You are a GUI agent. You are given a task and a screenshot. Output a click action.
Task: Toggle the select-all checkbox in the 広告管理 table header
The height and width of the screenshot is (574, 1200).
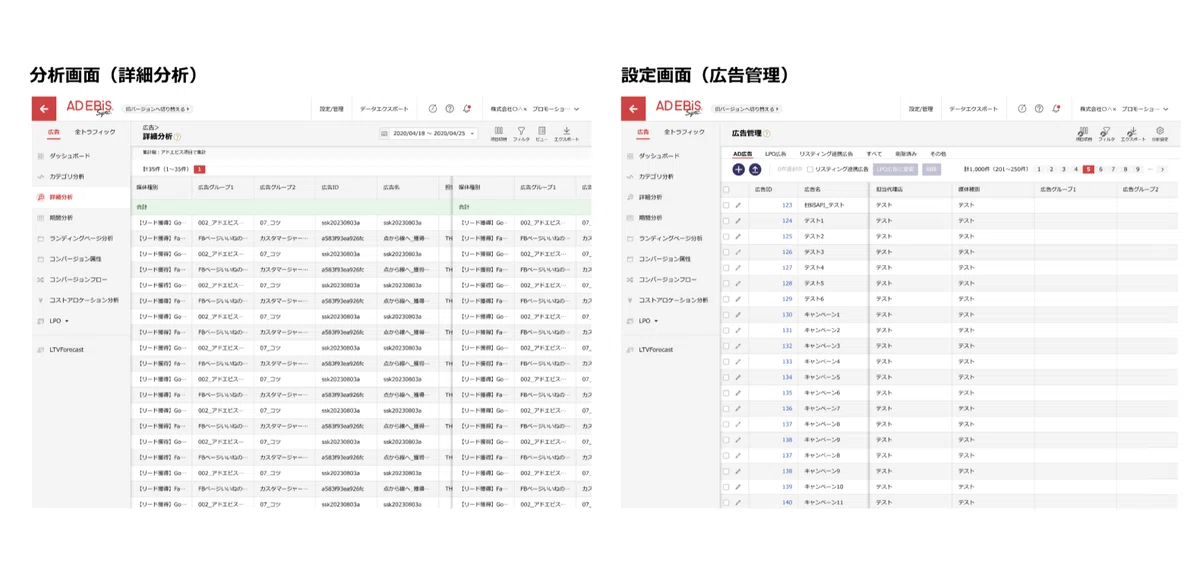coord(726,189)
